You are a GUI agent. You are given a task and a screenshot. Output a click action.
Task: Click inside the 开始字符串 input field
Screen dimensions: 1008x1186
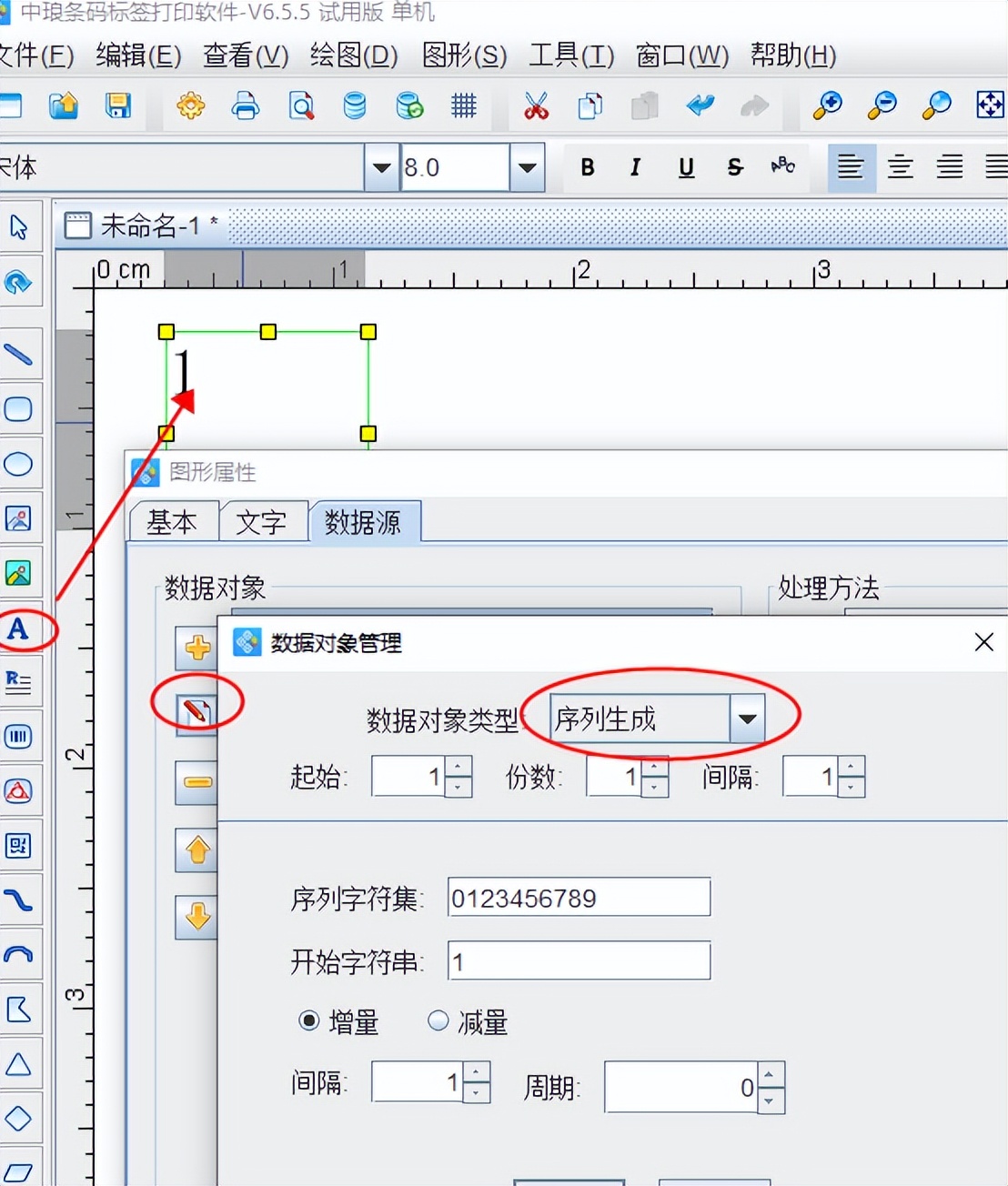tap(578, 960)
